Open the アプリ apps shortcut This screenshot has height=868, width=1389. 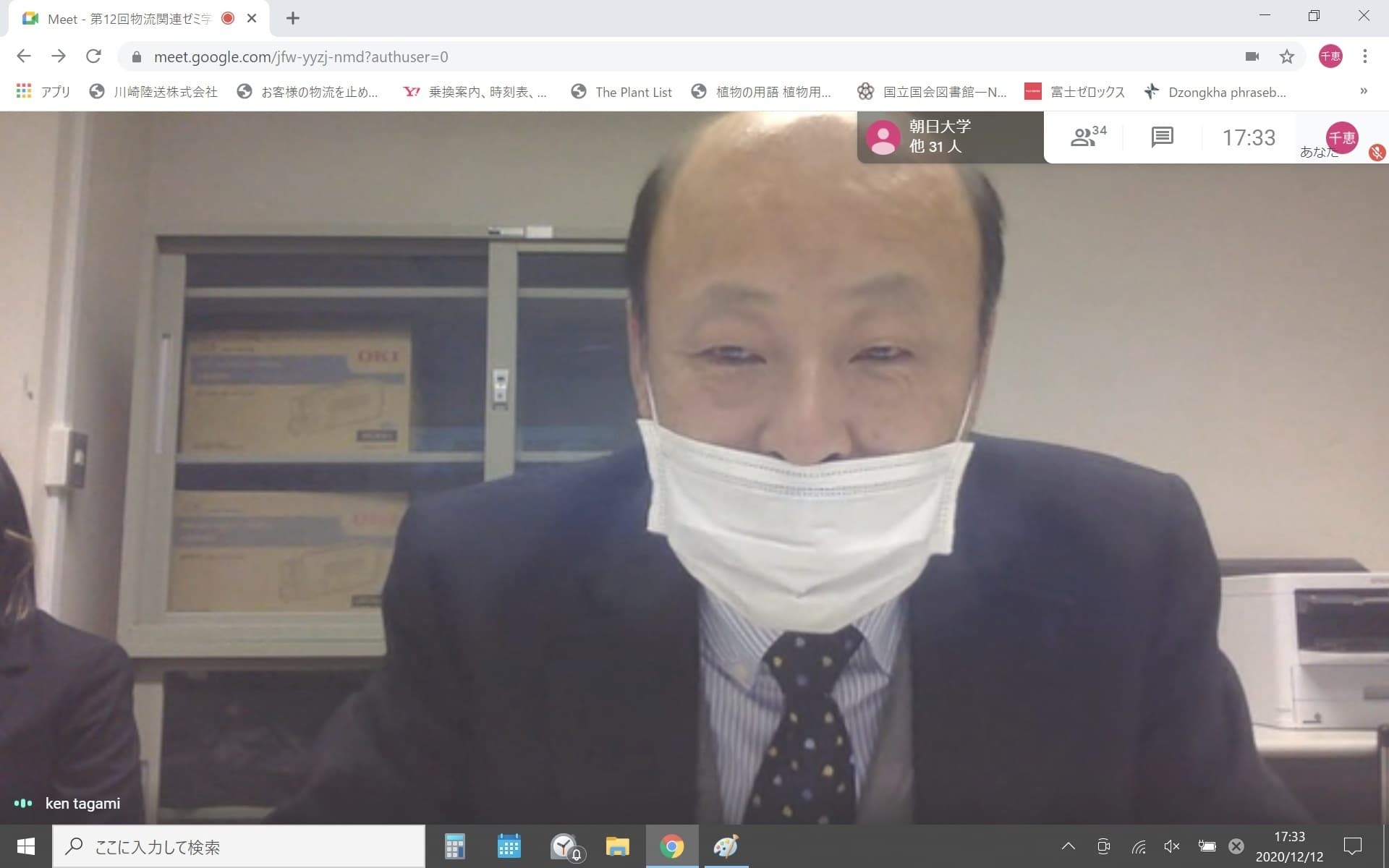coord(43,92)
